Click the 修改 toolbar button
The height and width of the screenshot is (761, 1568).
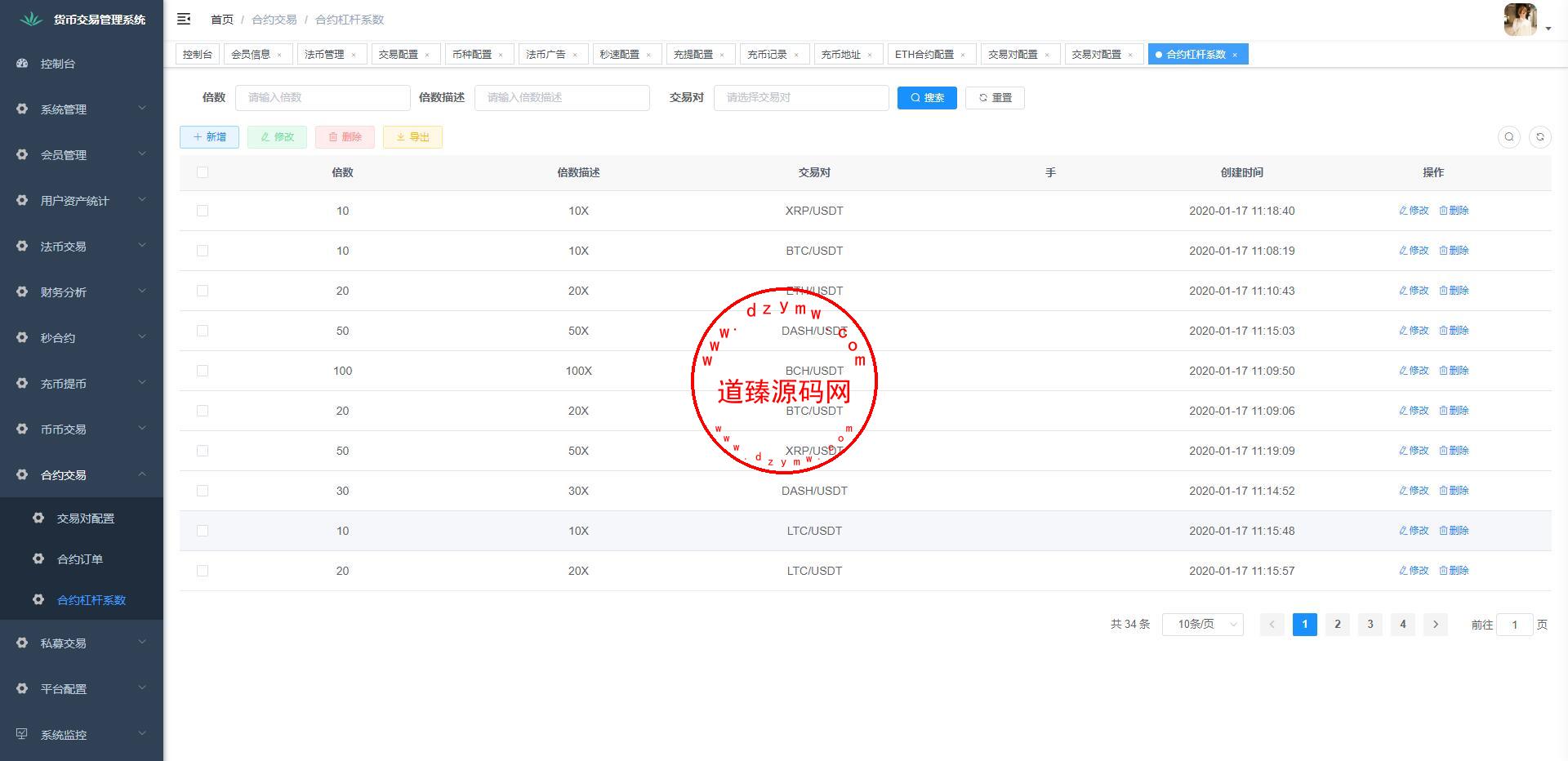pyautogui.click(x=277, y=137)
